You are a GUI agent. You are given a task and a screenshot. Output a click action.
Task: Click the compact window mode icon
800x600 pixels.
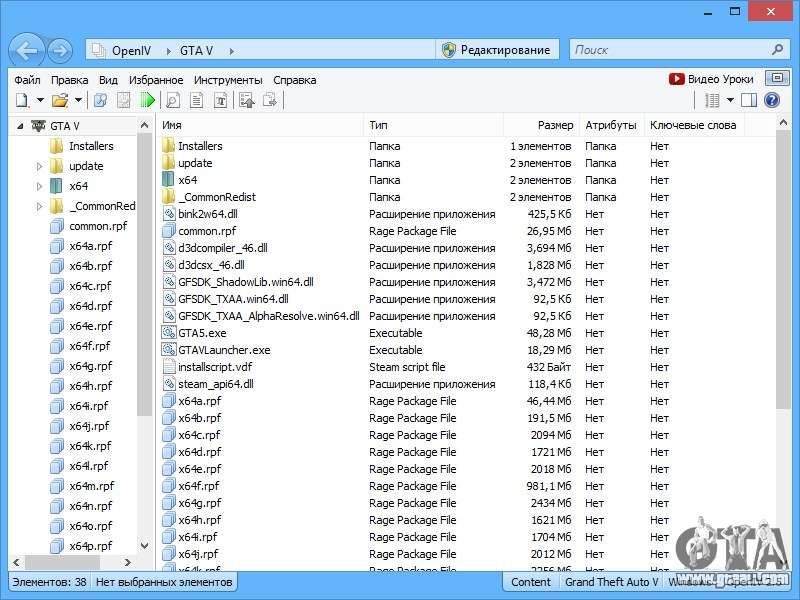777,78
